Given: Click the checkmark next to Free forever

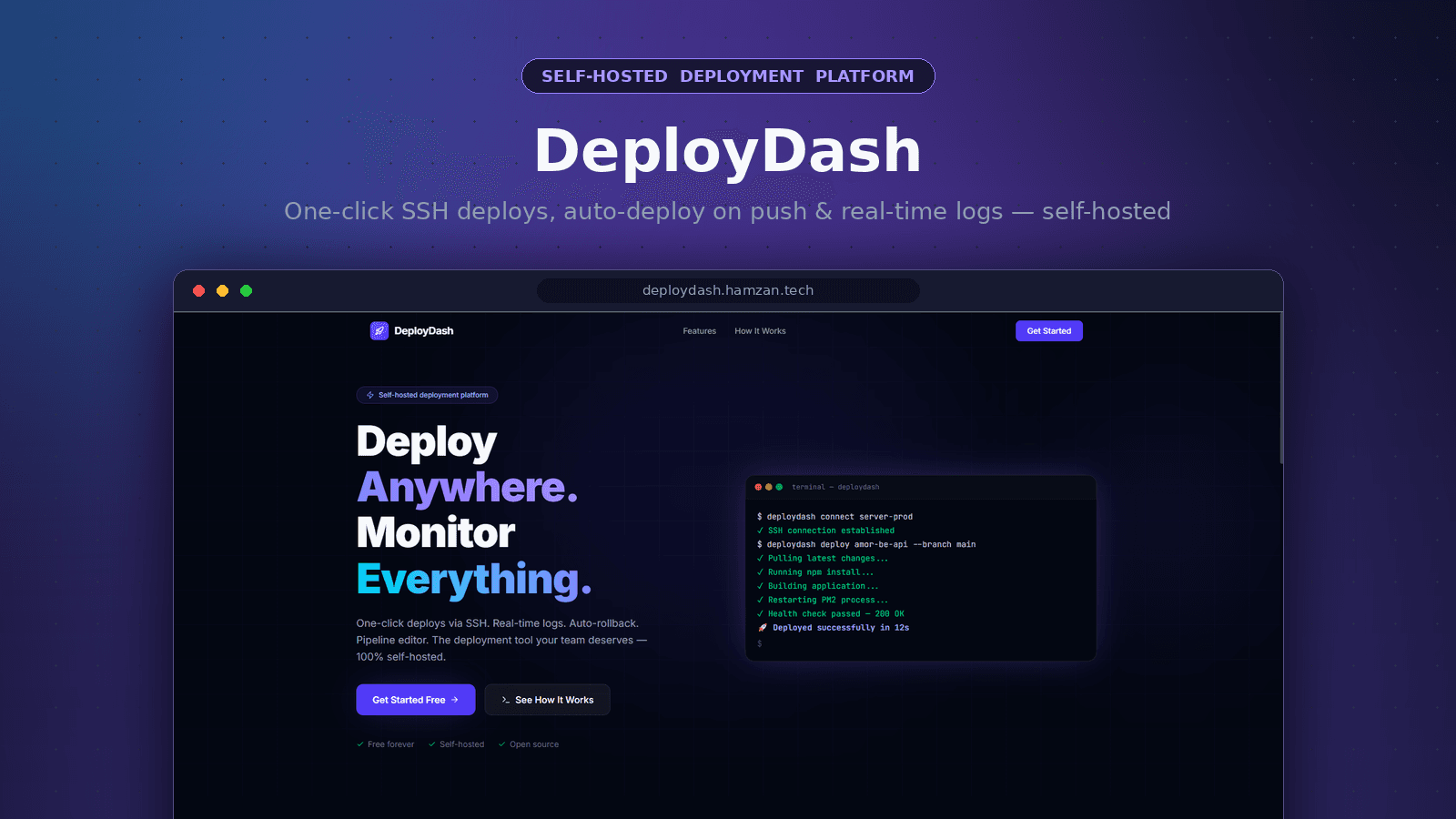Looking at the screenshot, I should click(x=360, y=744).
